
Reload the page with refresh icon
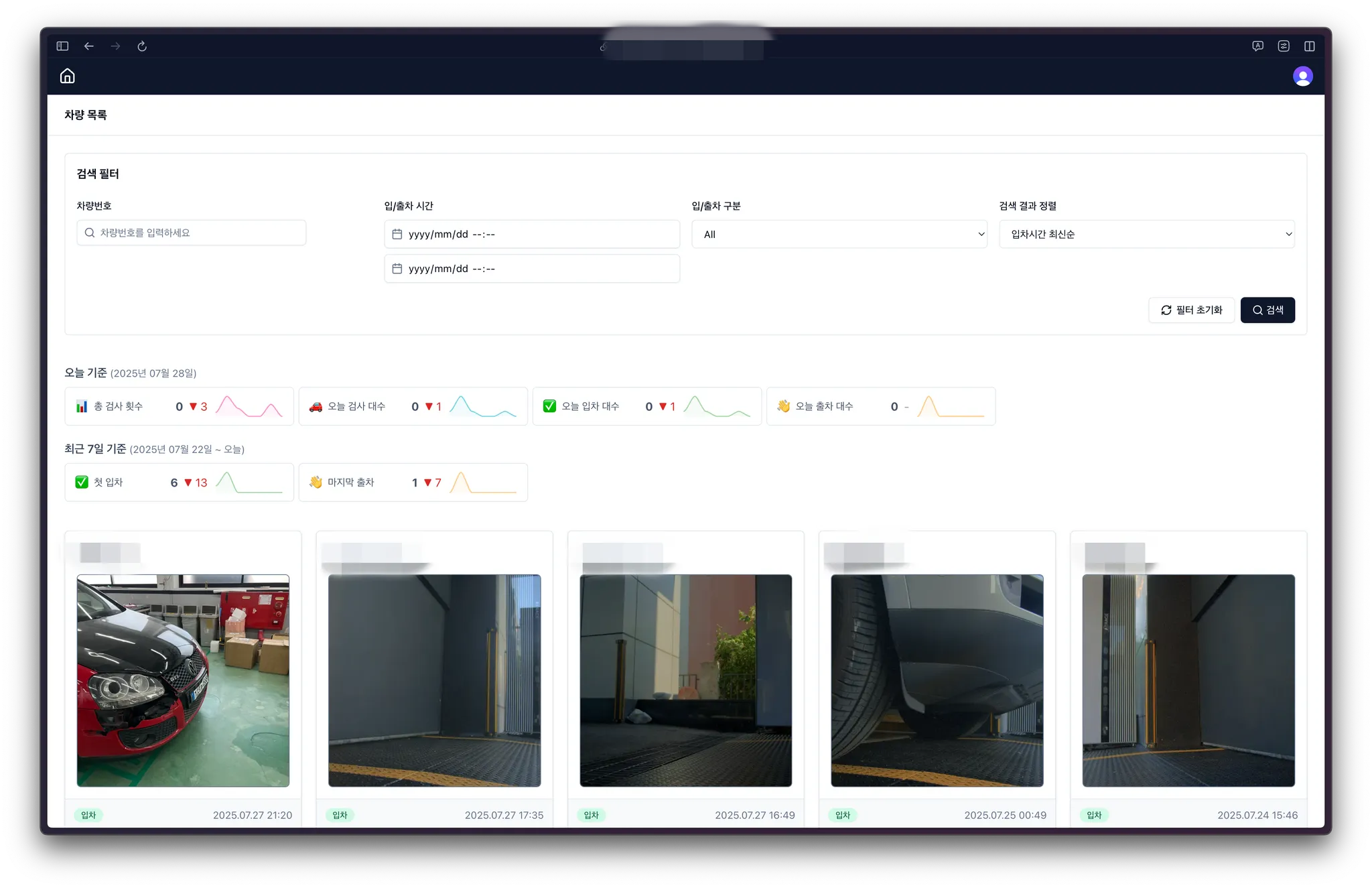pos(142,46)
